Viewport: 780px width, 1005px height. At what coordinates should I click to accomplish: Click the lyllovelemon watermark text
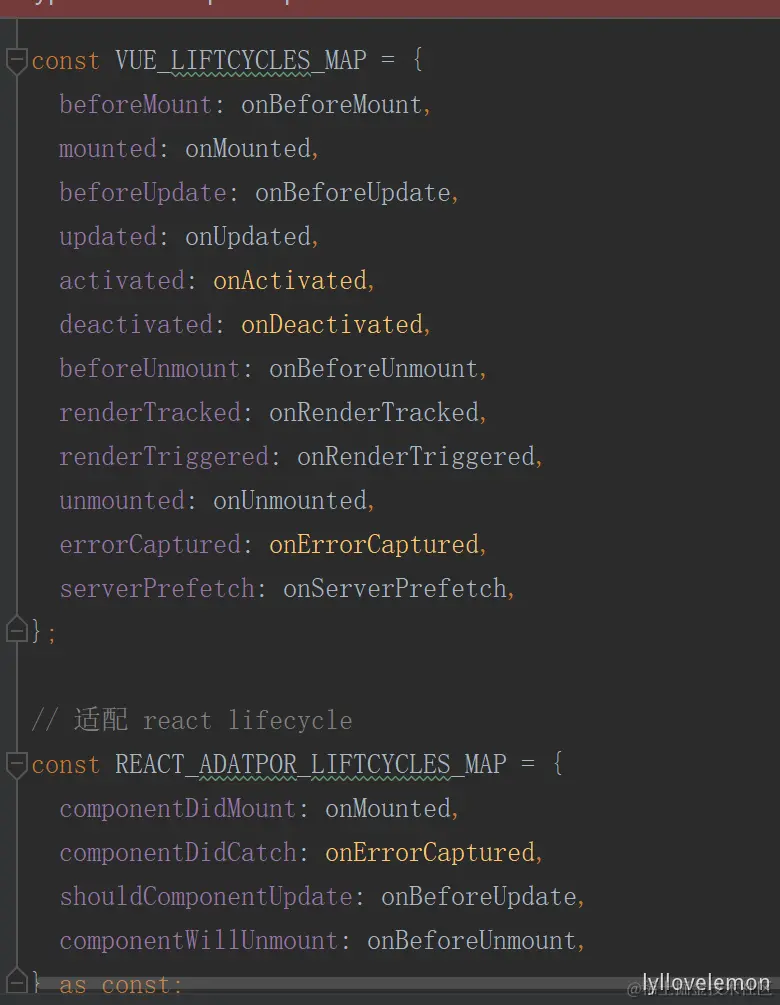click(x=706, y=983)
